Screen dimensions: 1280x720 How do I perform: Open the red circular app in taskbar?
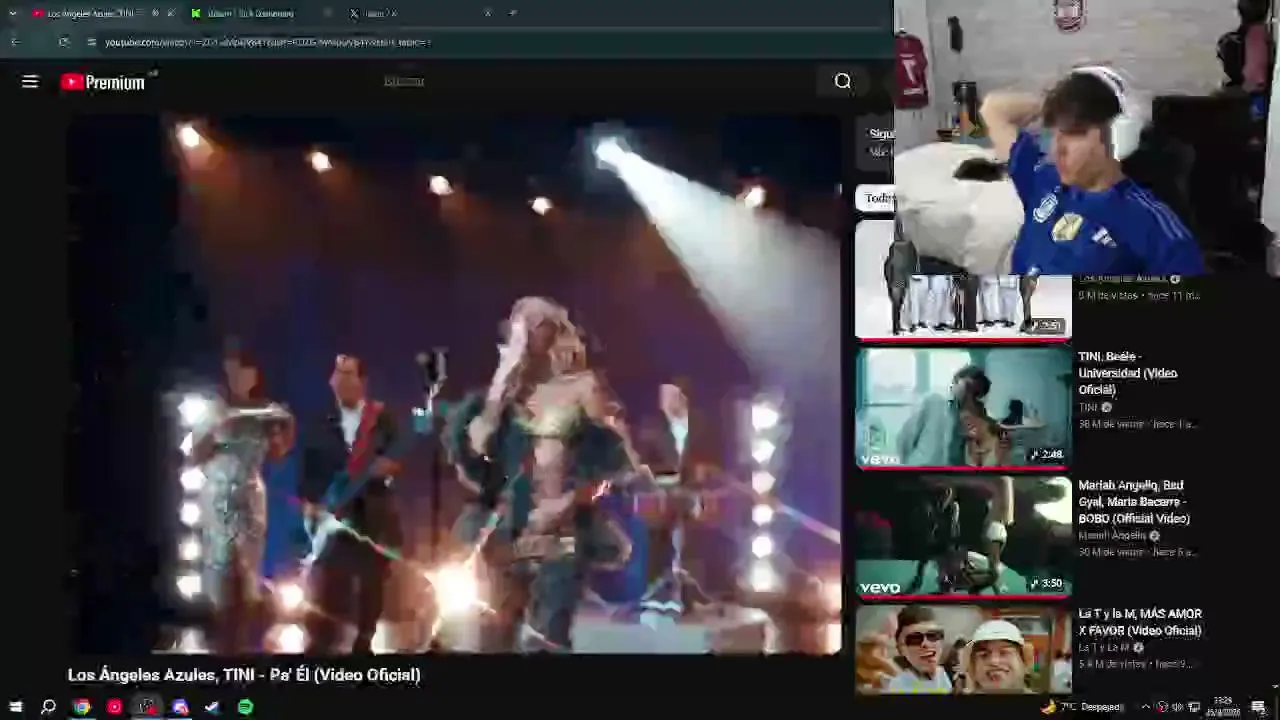[115, 707]
